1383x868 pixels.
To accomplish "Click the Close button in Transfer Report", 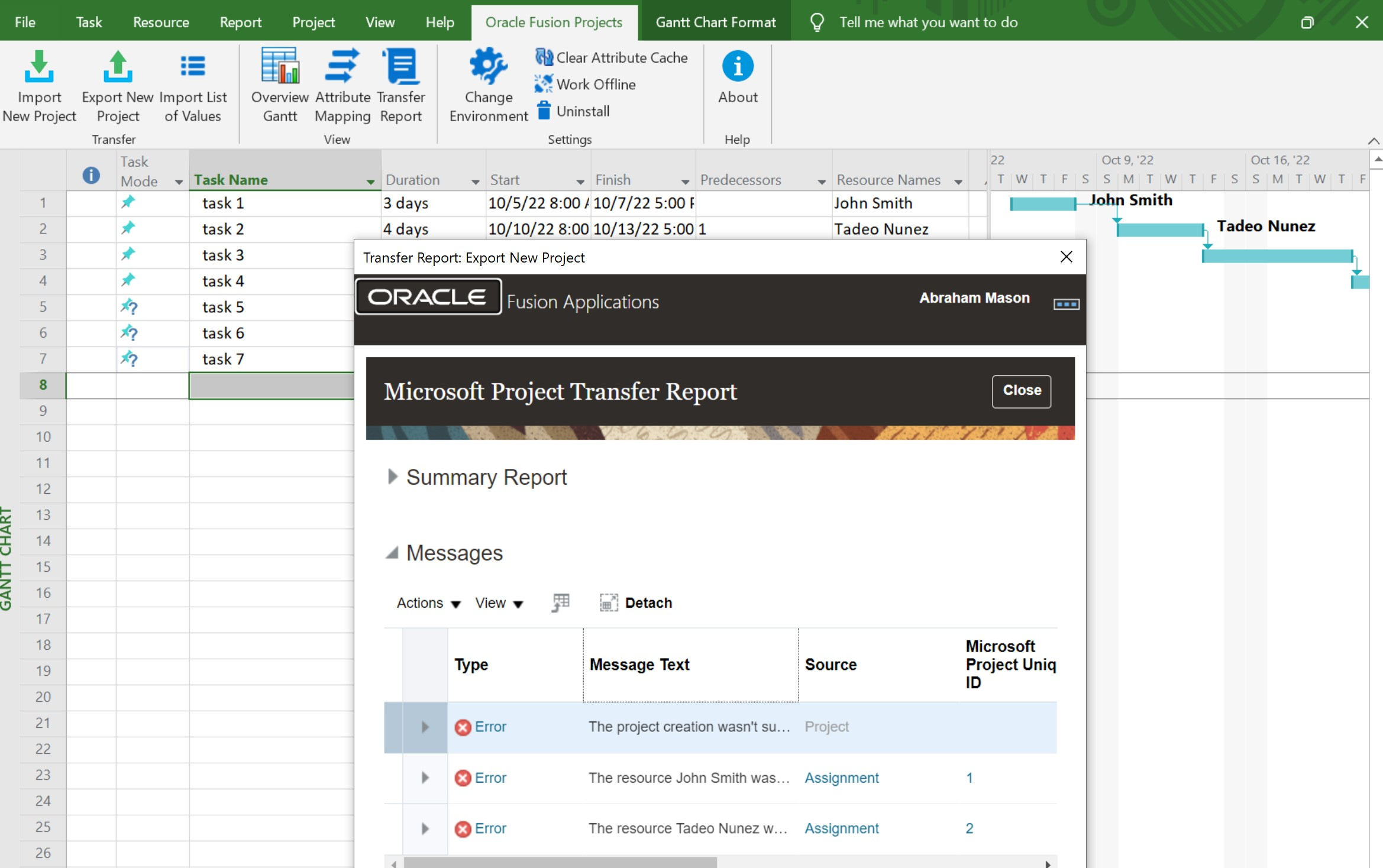I will click(x=1022, y=391).
